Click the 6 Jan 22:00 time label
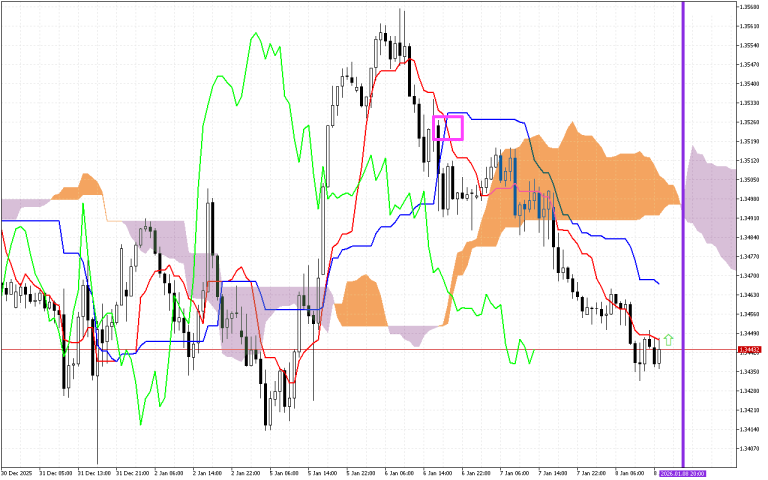 (476, 473)
